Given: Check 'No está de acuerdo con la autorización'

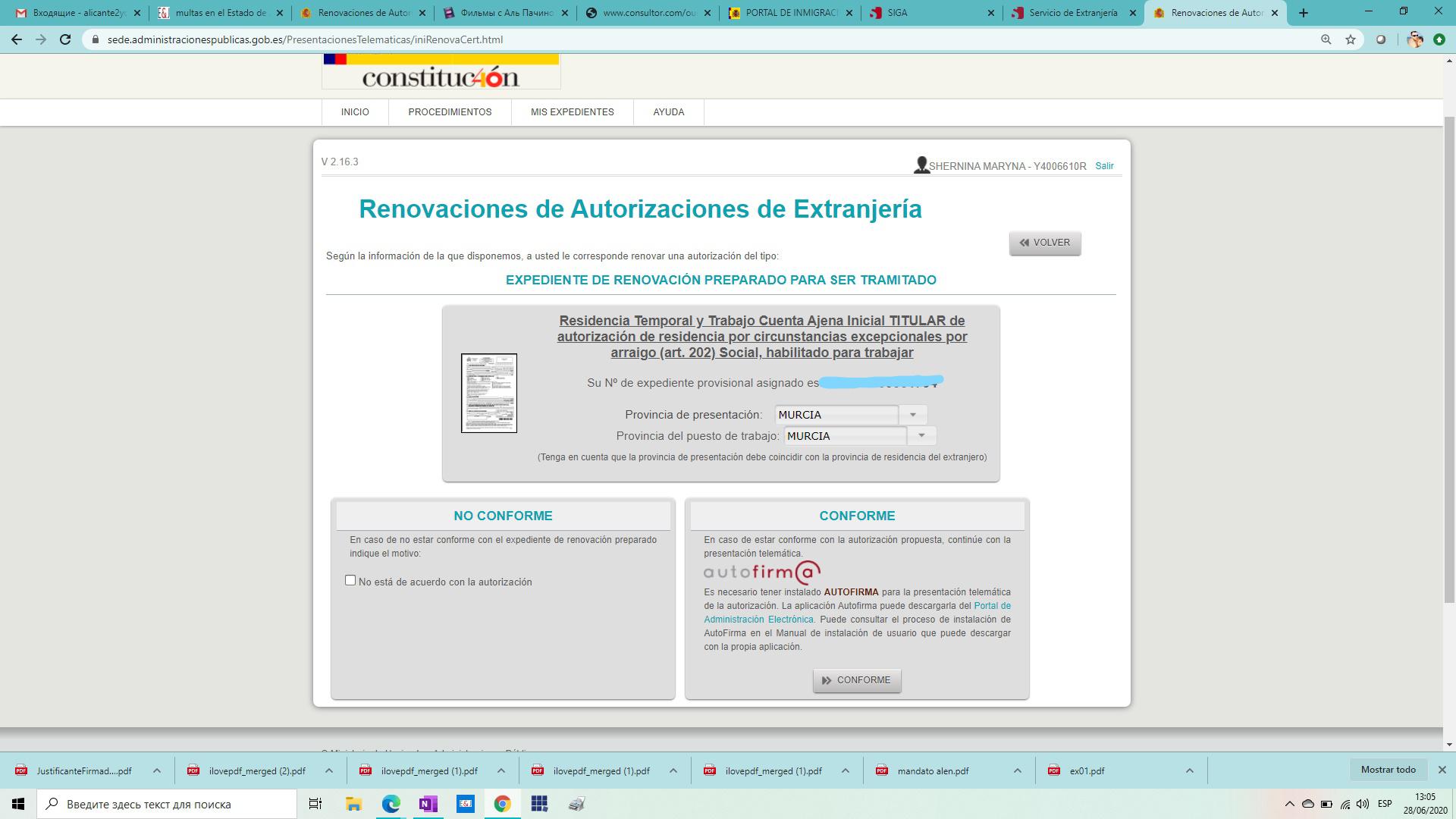Looking at the screenshot, I should (x=350, y=580).
